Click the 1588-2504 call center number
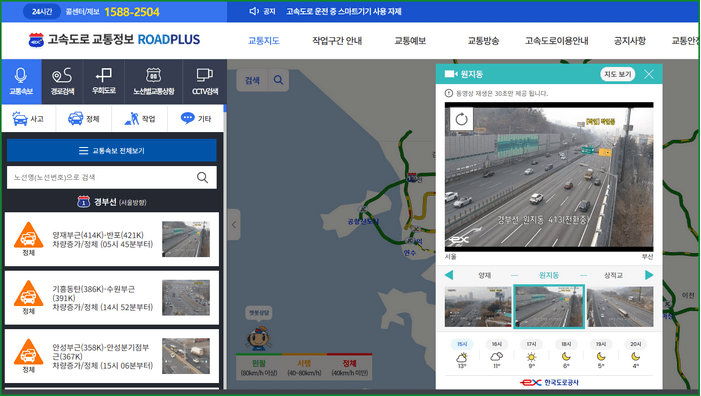The width and height of the screenshot is (701, 396). (x=132, y=12)
